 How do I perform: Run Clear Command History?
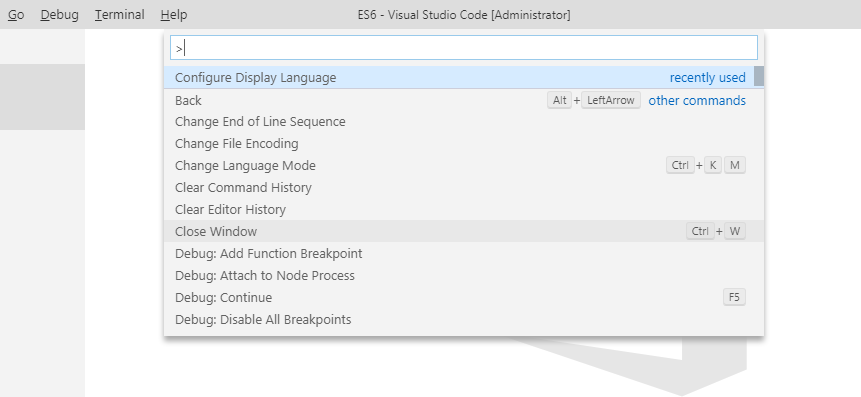(463, 188)
